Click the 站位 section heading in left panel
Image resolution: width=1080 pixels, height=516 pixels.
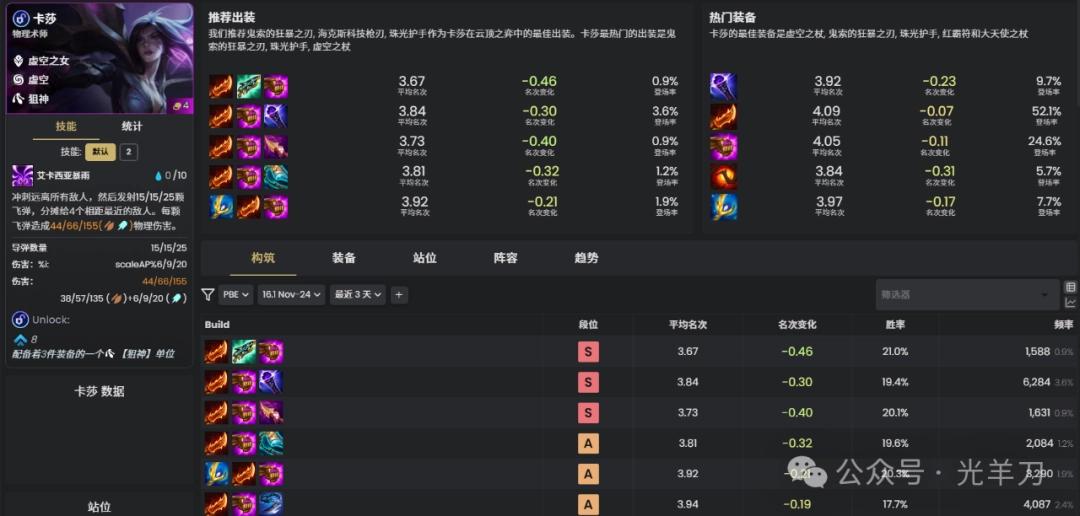click(99, 506)
